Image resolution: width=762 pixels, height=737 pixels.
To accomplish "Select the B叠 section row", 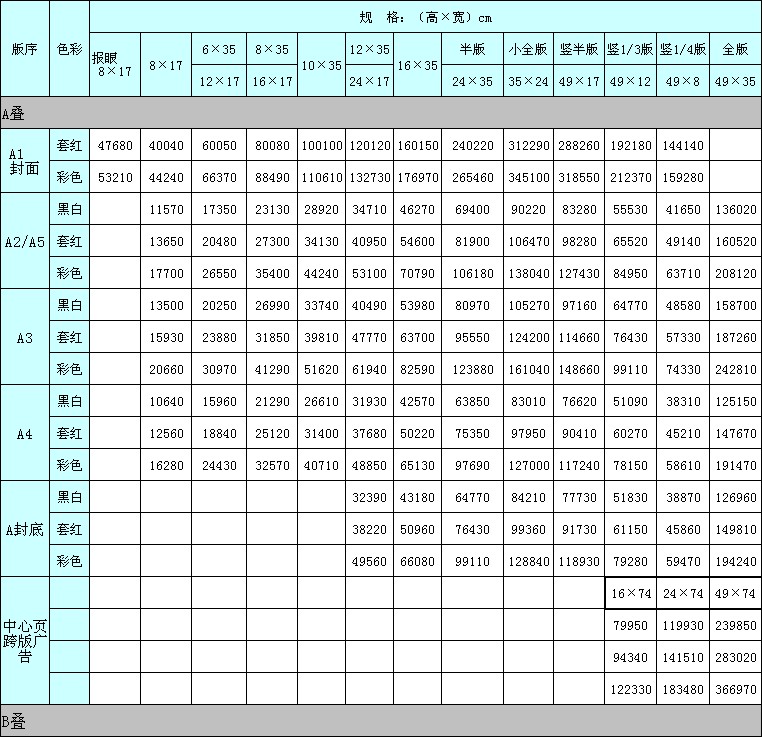I will pyautogui.click(x=381, y=721).
